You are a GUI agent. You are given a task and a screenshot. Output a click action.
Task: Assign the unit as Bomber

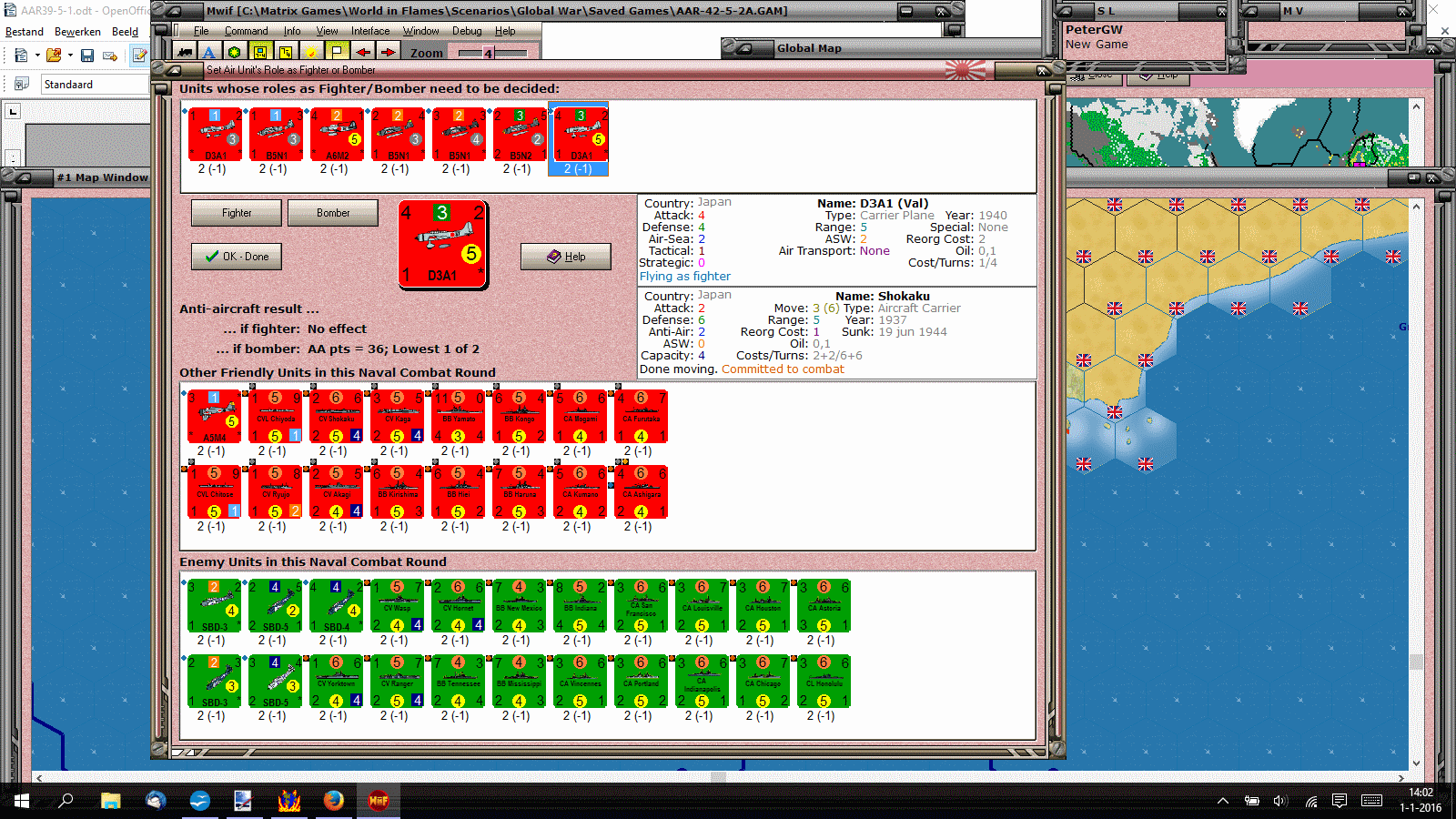(x=333, y=213)
